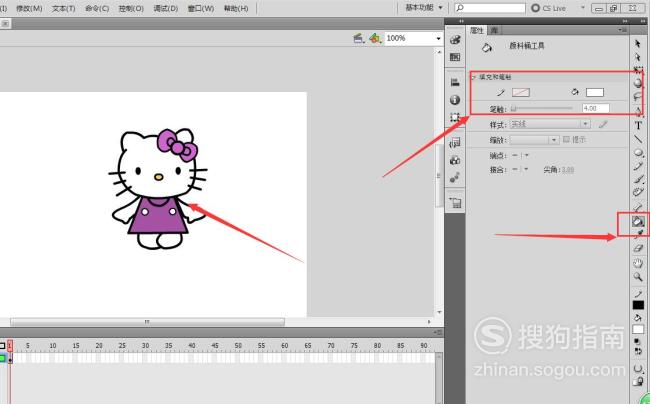Select the Deco tool
The height and width of the screenshot is (404, 650).
click(x=638, y=193)
